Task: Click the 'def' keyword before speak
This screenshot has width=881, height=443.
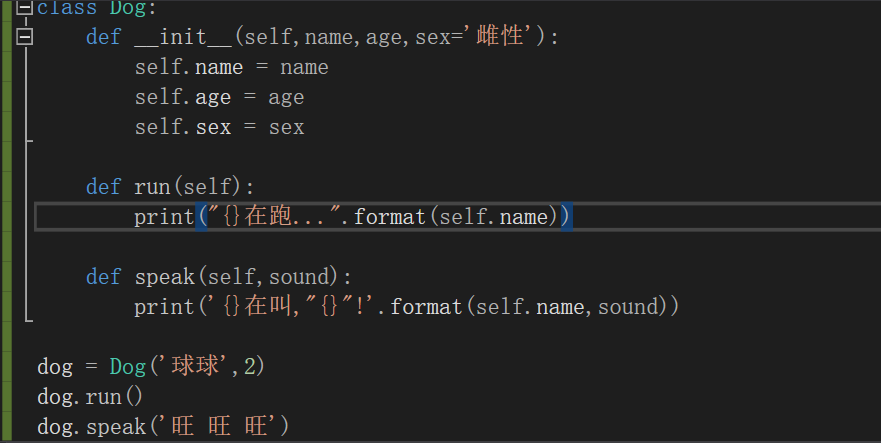Action: point(103,277)
